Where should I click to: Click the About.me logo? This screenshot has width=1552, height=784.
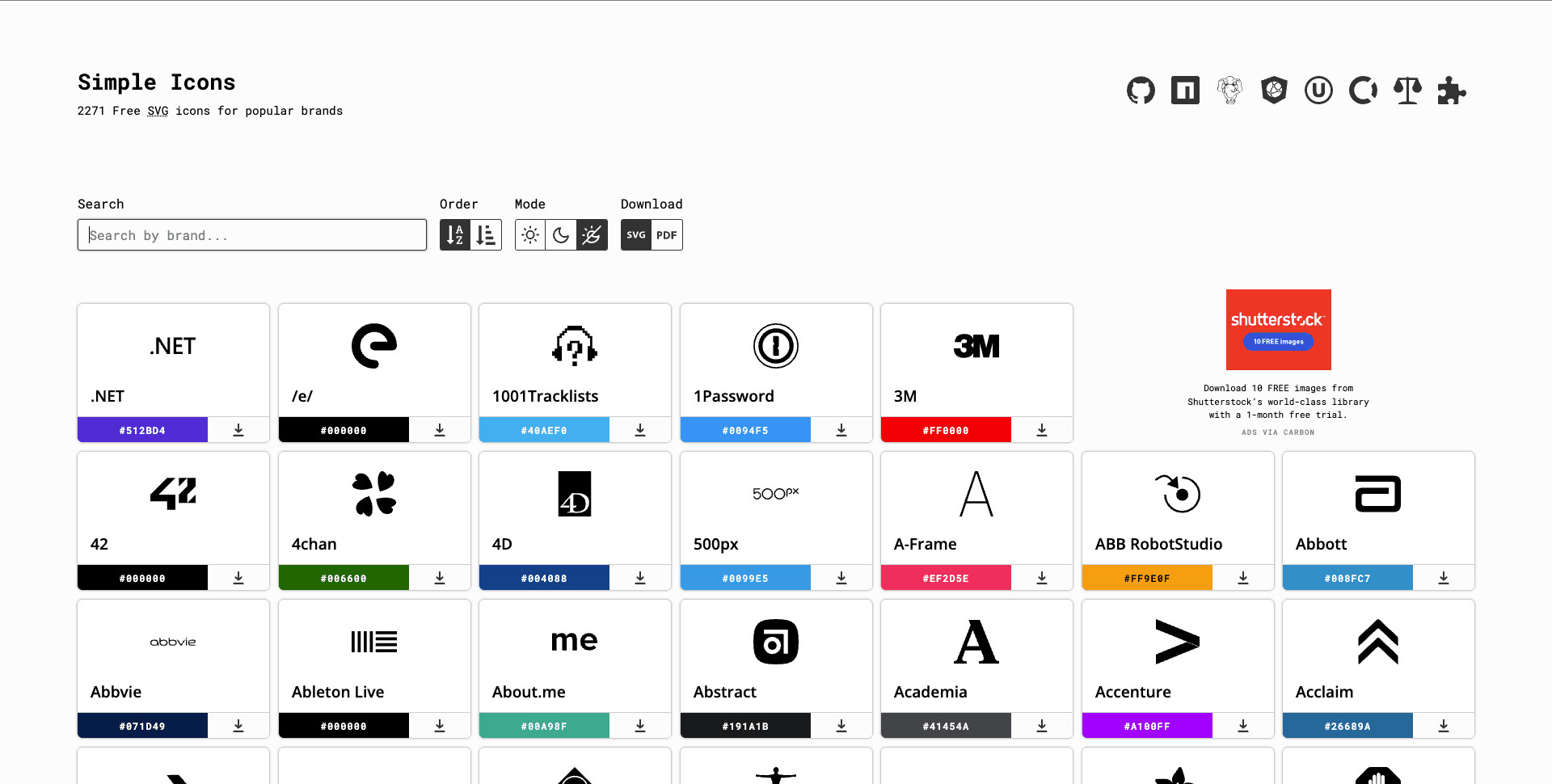click(575, 641)
